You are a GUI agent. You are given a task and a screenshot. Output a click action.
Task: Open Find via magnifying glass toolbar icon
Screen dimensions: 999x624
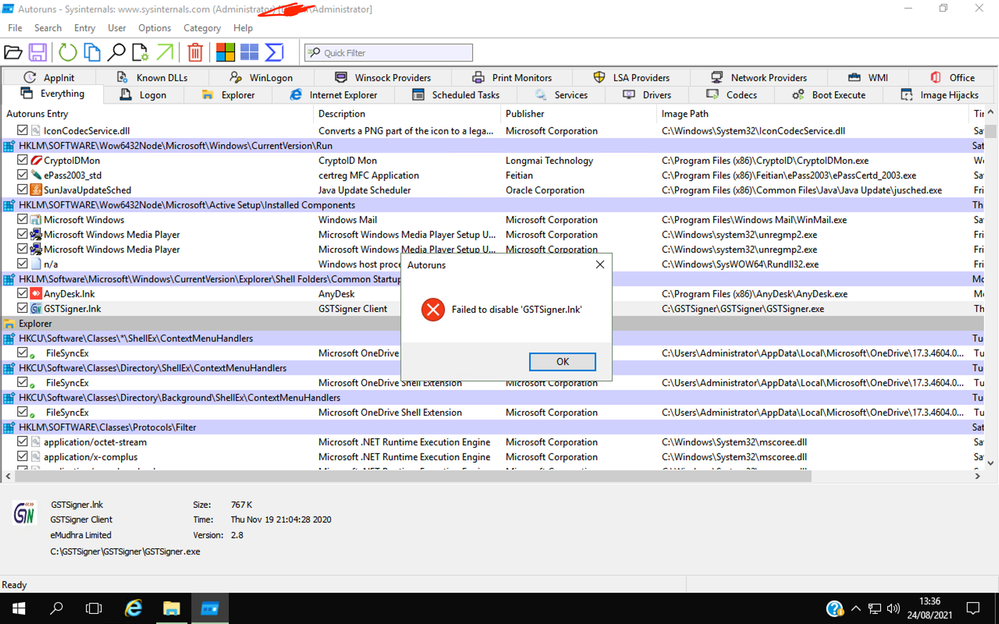tap(116, 52)
